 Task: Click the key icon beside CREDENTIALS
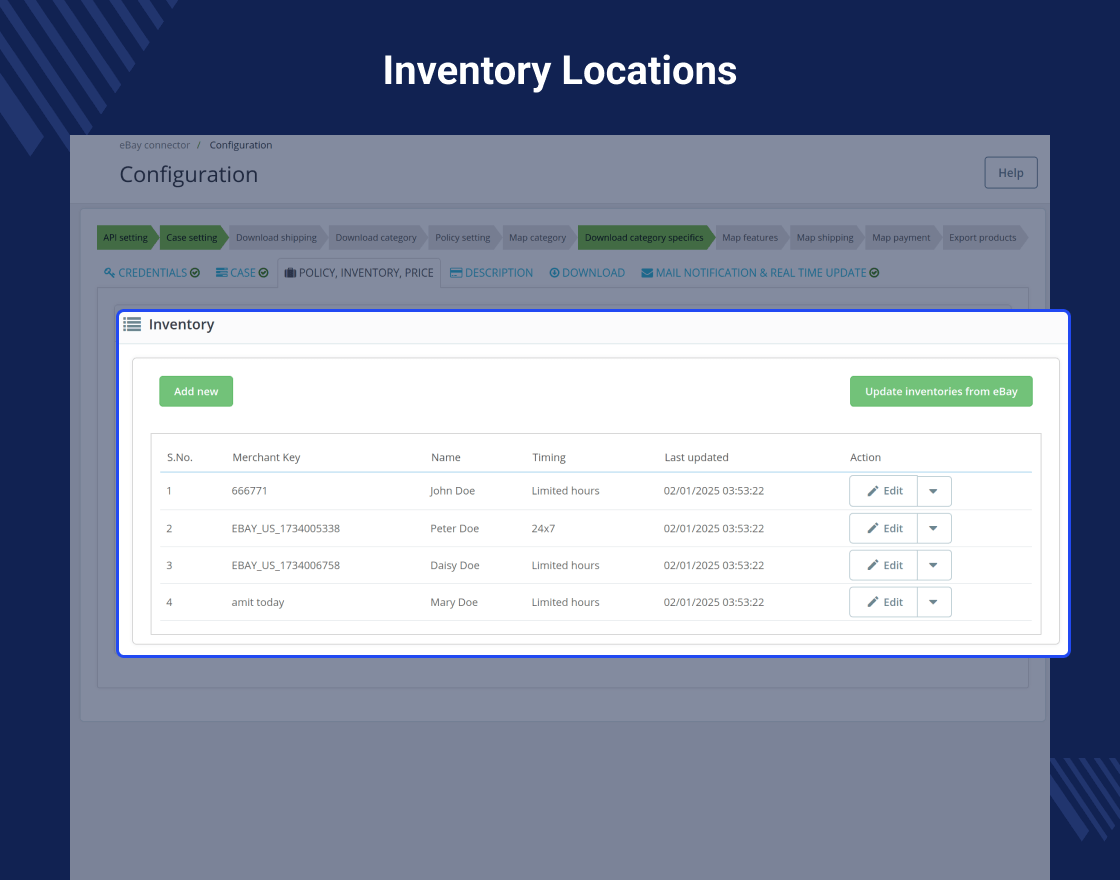[109, 273]
